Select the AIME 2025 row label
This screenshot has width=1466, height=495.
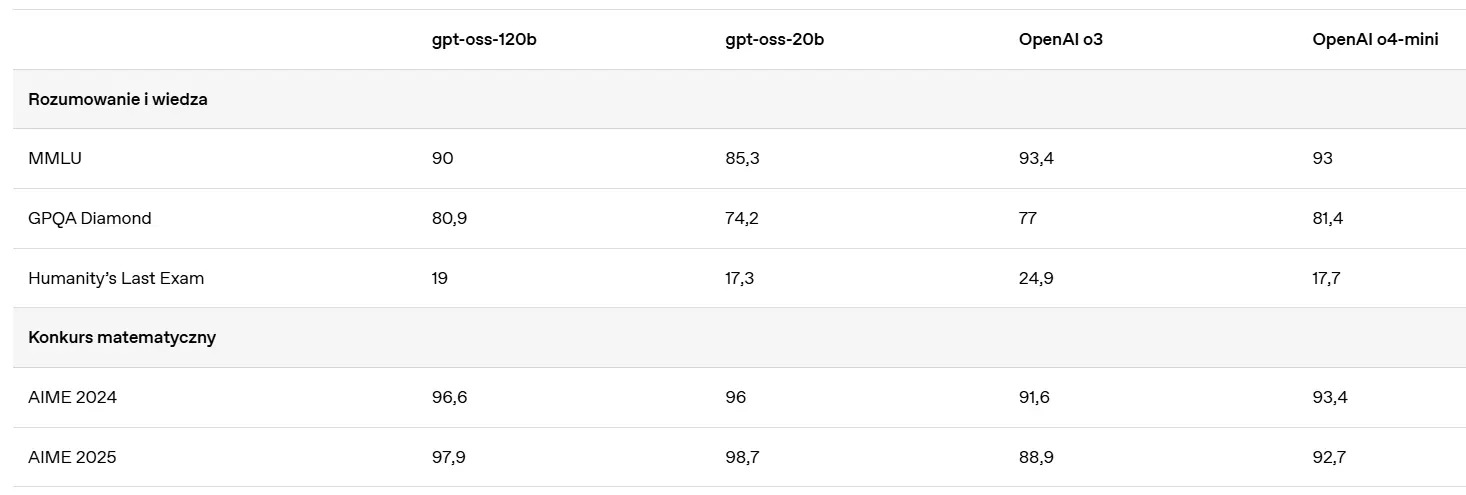pyautogui.click(x=72, y=457)
